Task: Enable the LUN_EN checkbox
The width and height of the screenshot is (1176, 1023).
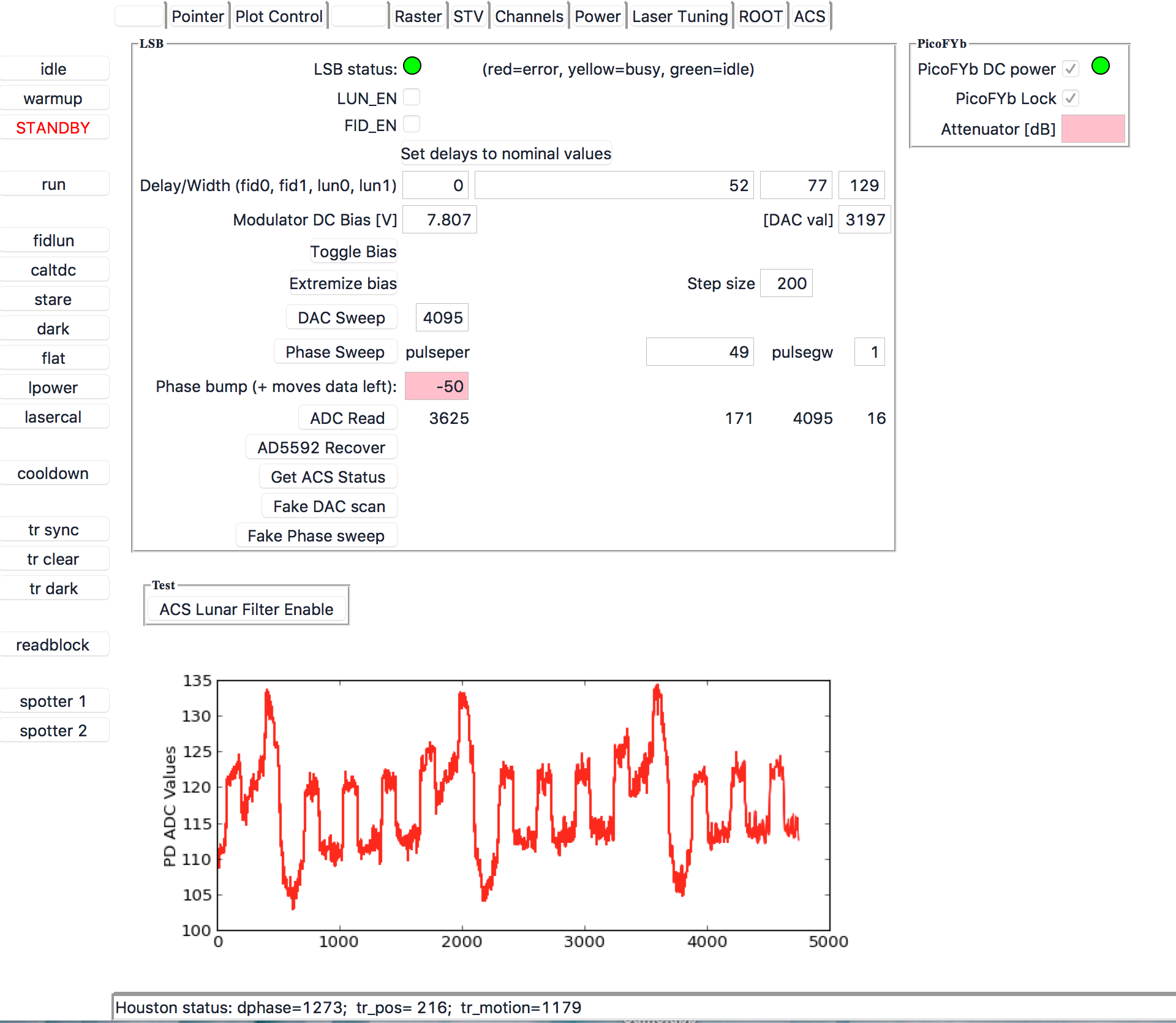Action: pyautogui.click(x=412, y=97)
